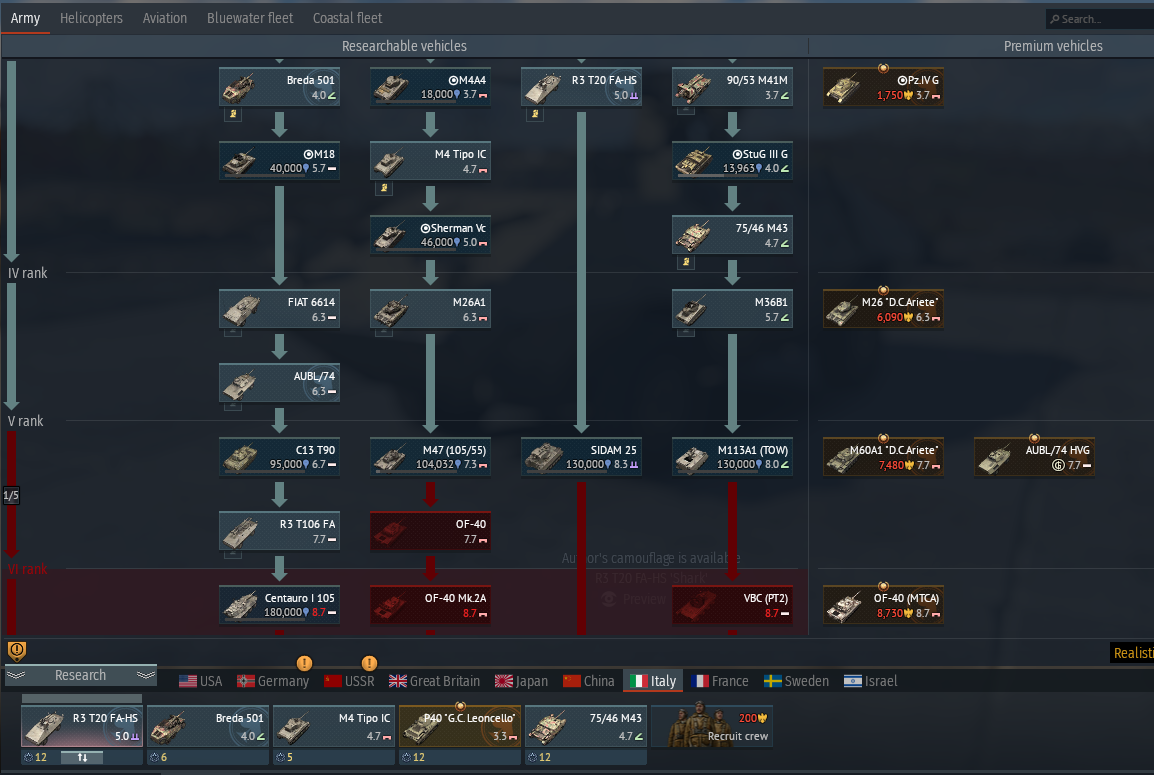Image resolution: width=1154 pixels, height=775 pixels.
Task: Switch to Bluewater fleet tab
Action: coord(249,18)
